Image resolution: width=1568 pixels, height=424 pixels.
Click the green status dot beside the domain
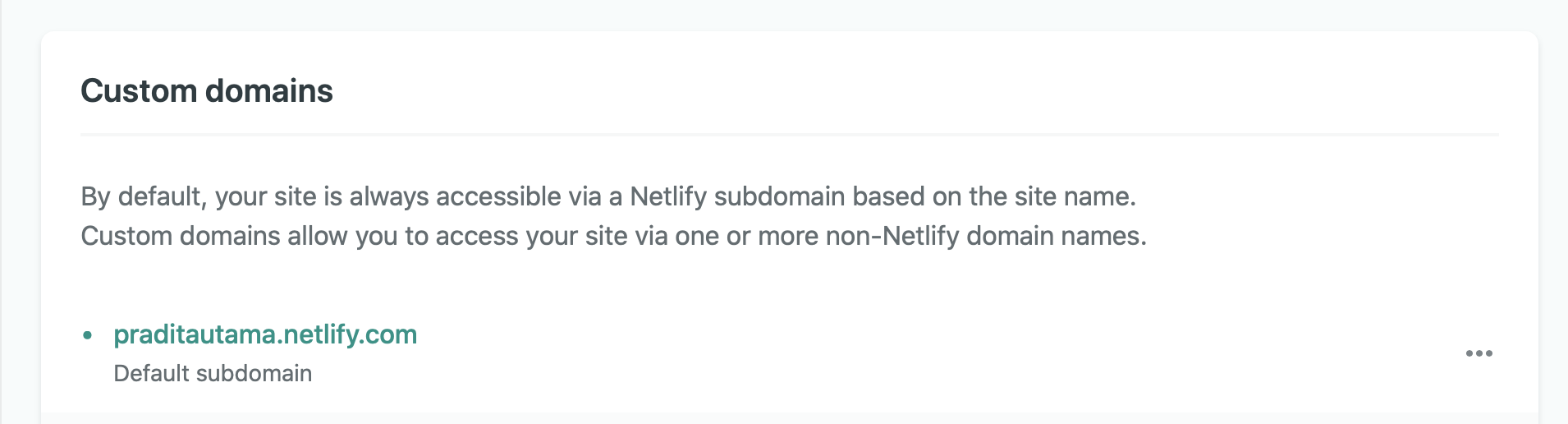point(88,335)
